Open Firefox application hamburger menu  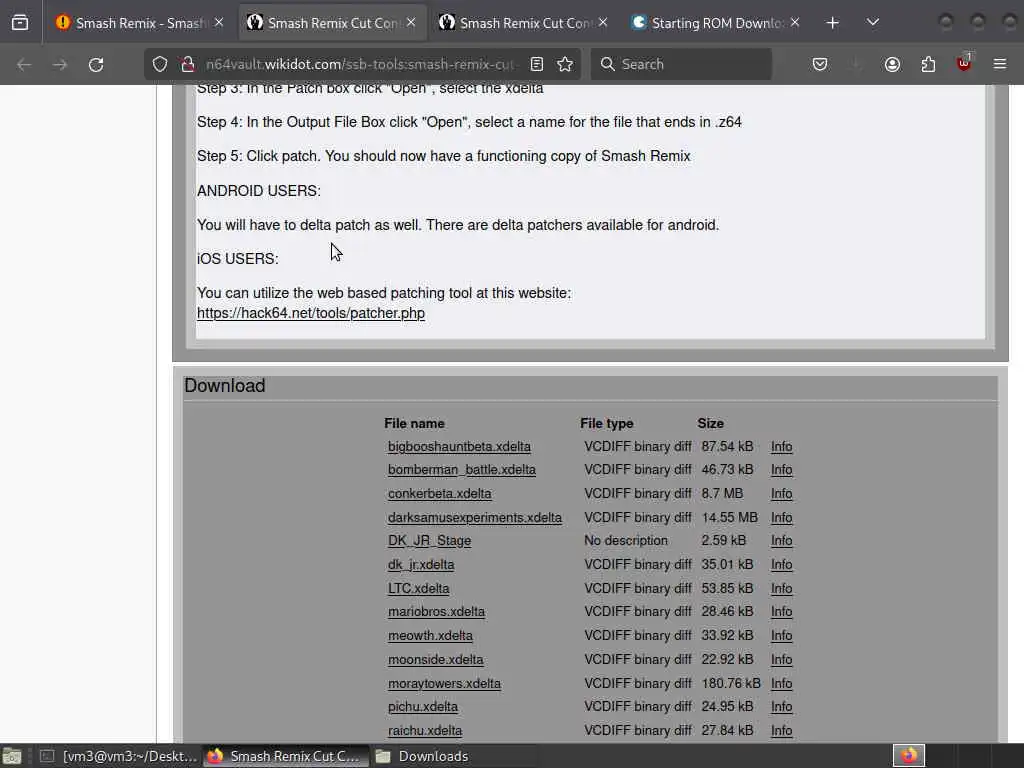(x=1000, y=64)
